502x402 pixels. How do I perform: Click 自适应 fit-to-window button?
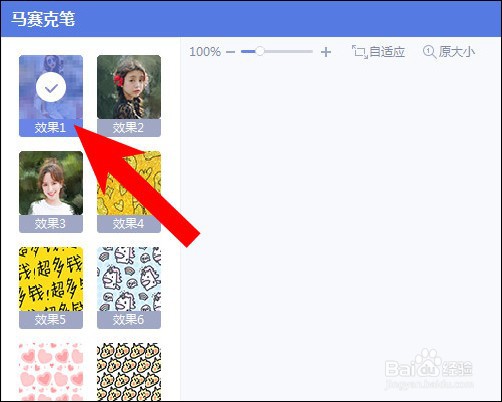coord(379,52)
